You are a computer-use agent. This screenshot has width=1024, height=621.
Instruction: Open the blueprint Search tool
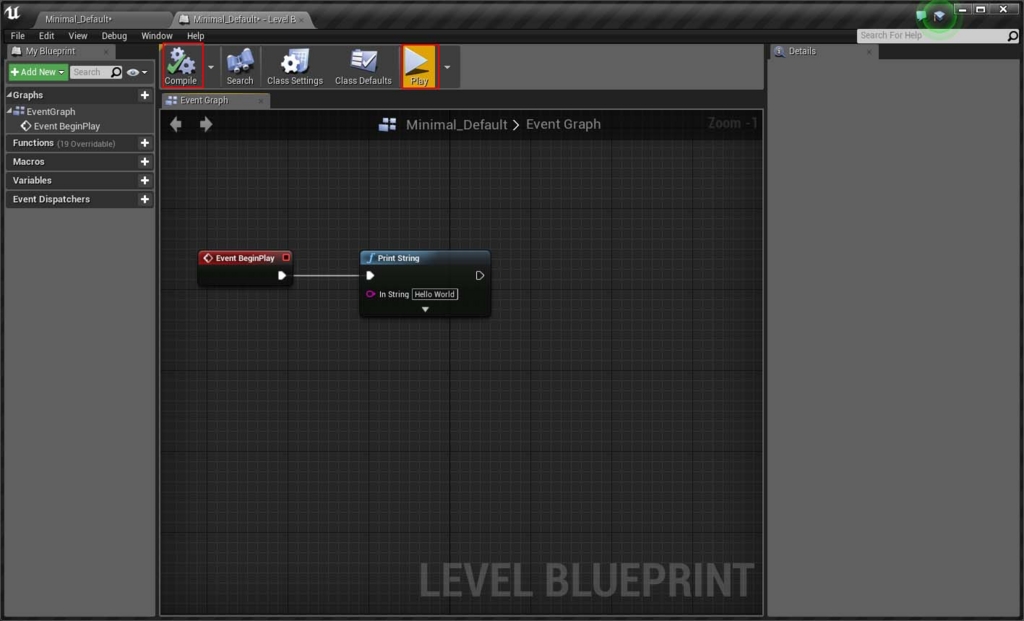point(240,66)
